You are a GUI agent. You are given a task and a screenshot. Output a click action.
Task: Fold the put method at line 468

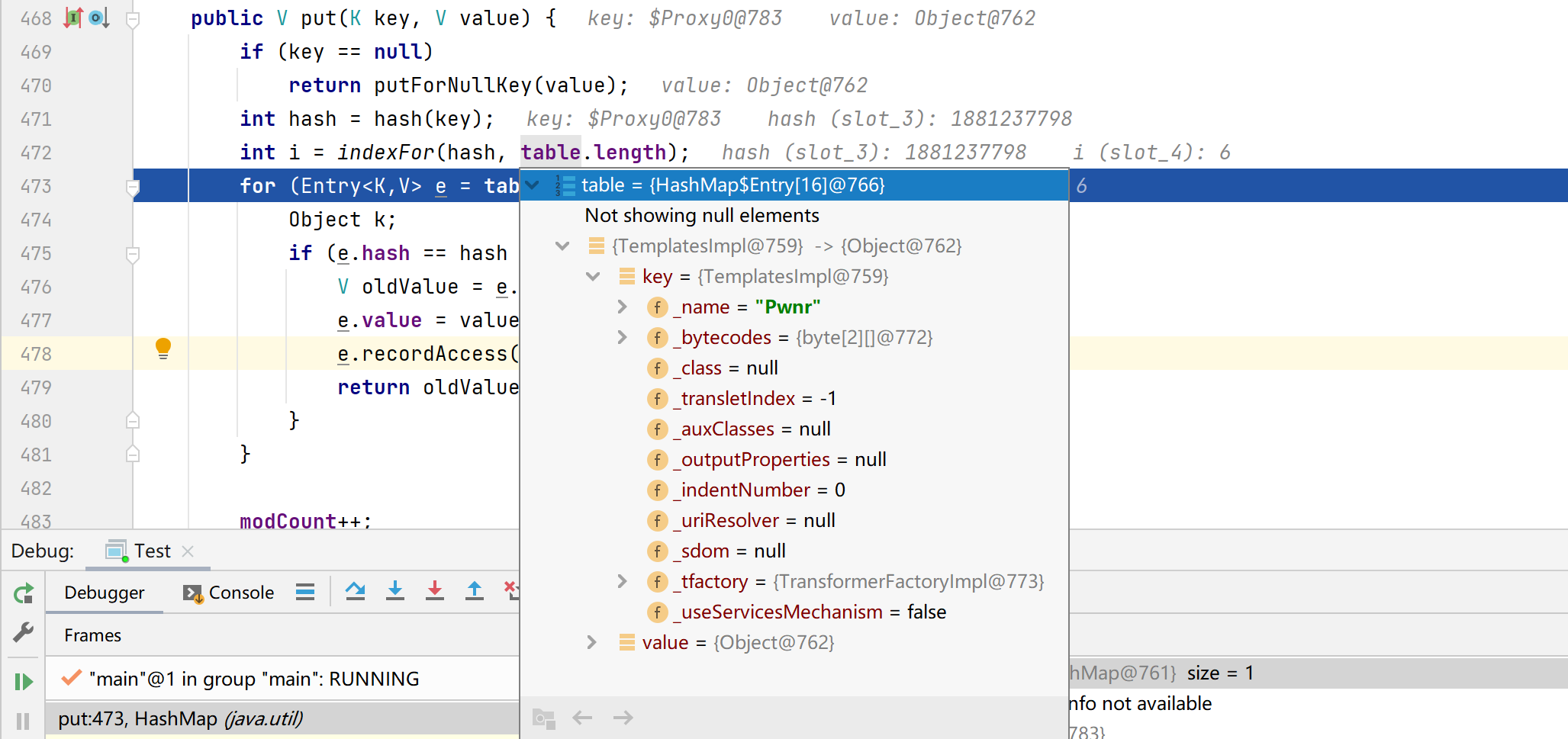click(133, 19)
